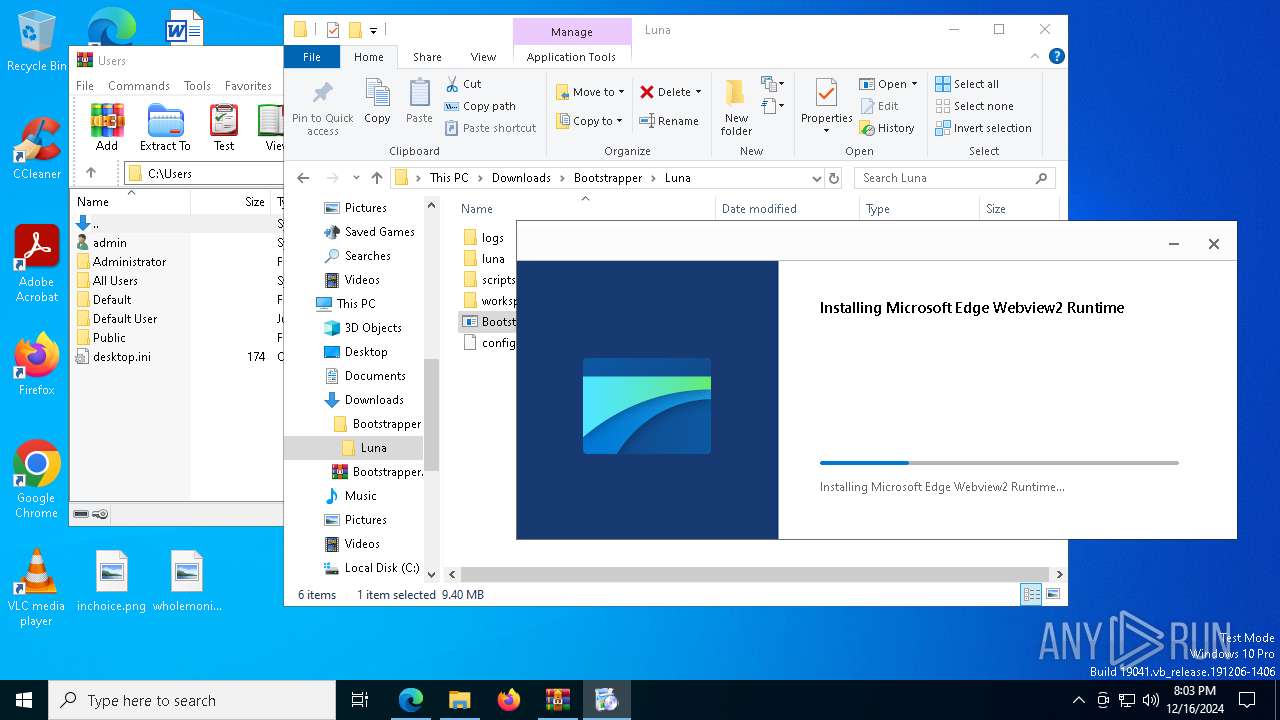Screen dimensions: 1280x720
Task: Click the WinRAR C:\Users path field
Action: (x=203, y=173)
